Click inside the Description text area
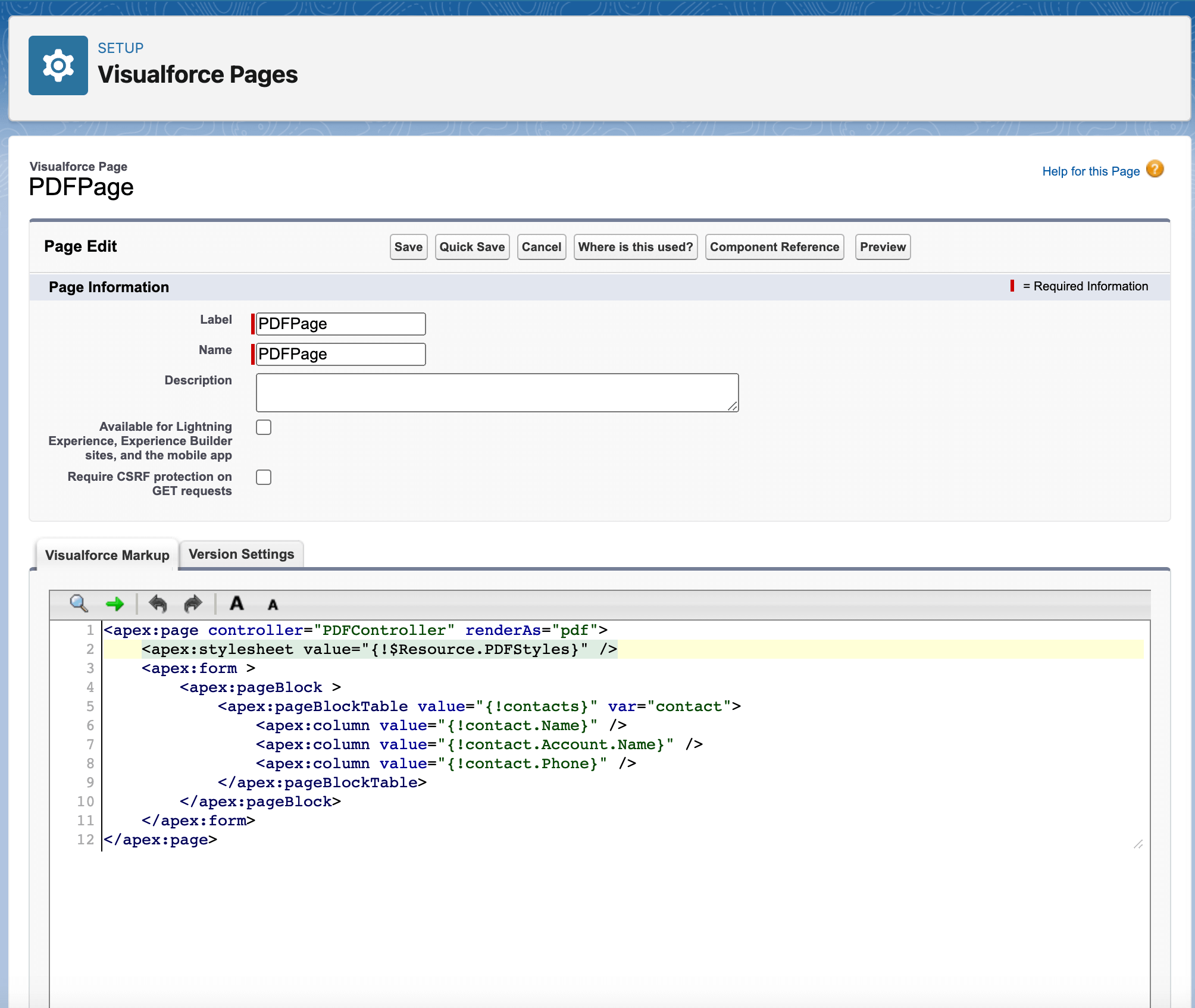Image resolution: width=1195 pixels, height=1008 pixels. point(497,392)
